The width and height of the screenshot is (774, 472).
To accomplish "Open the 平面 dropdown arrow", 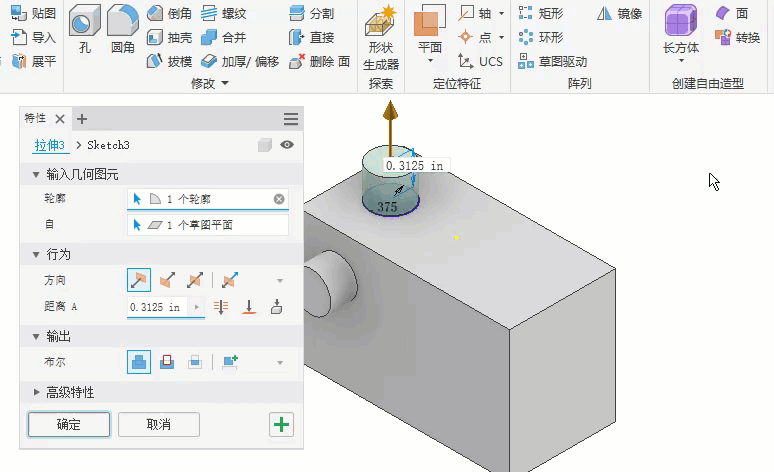I will [430, 61].
